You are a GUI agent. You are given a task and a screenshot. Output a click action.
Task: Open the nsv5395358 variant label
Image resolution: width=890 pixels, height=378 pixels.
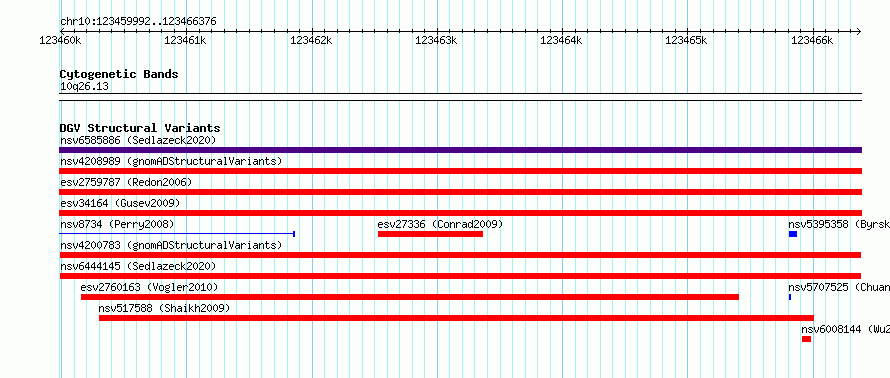click(838, 224)
